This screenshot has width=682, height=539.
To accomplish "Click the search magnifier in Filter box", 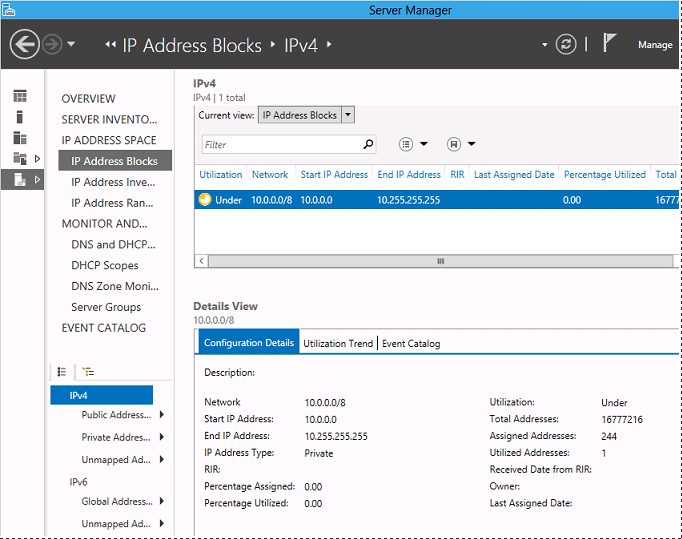I will pos(368,144).
